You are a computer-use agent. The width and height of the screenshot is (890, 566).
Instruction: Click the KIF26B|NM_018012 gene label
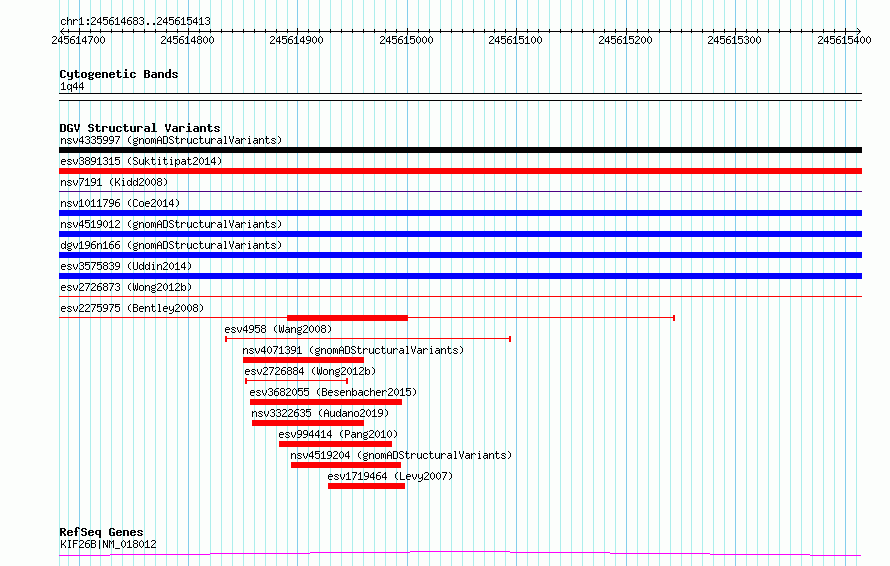(108, 544)
